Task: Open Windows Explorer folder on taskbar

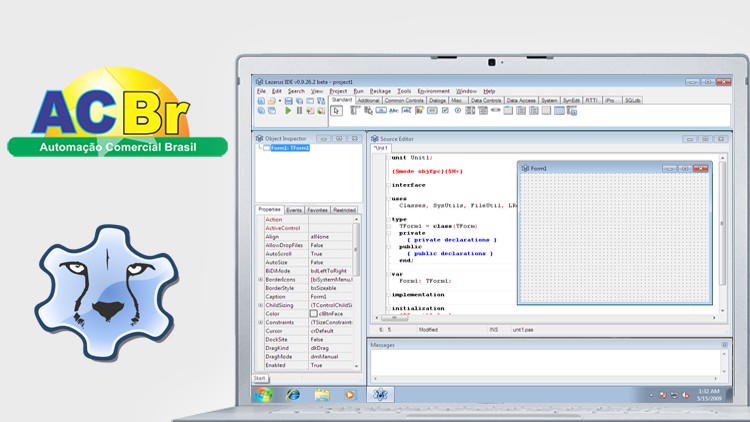Action: tap(322, 395)
